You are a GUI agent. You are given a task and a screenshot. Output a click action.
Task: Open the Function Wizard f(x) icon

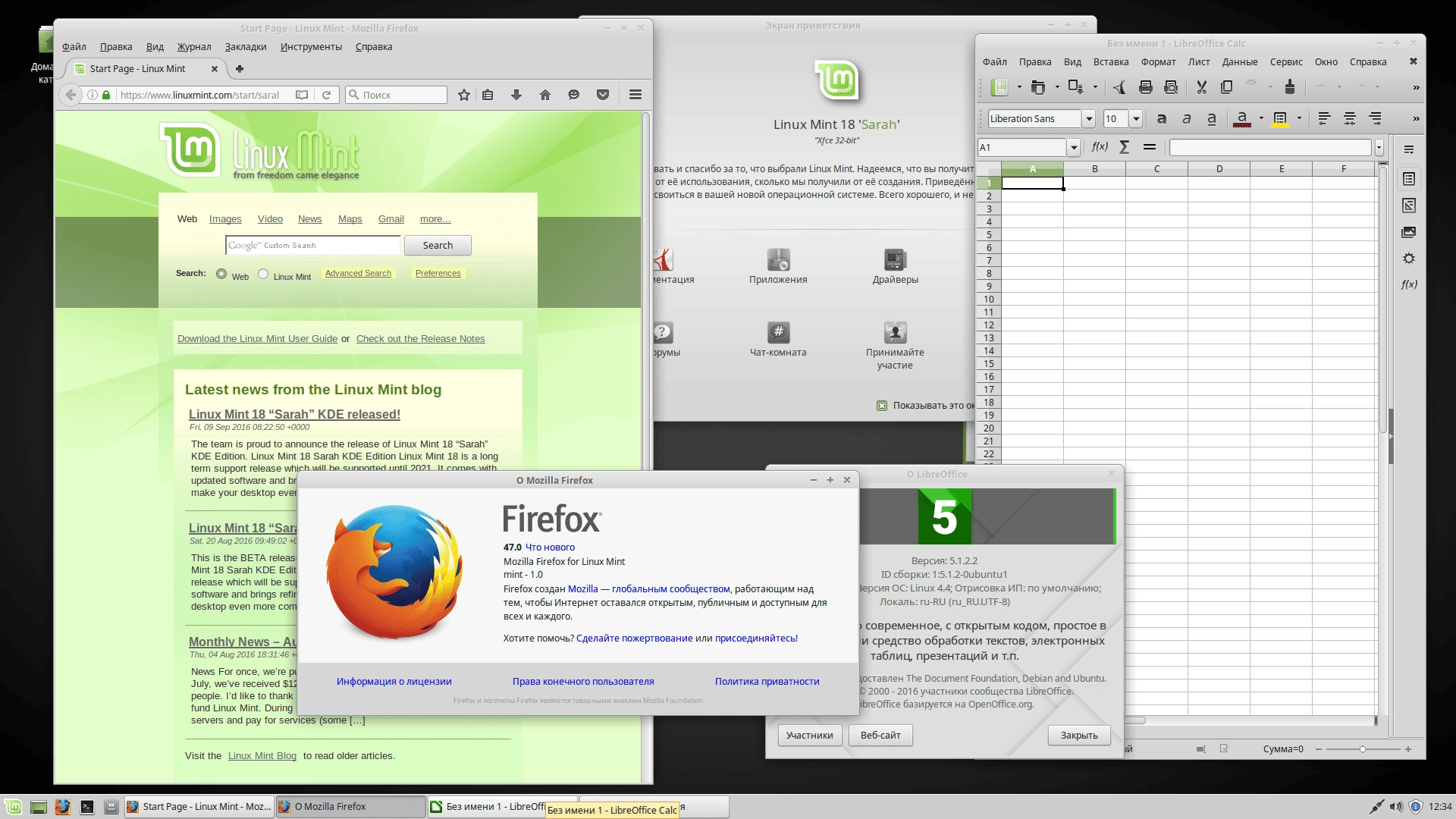(x=1100, y=147)
